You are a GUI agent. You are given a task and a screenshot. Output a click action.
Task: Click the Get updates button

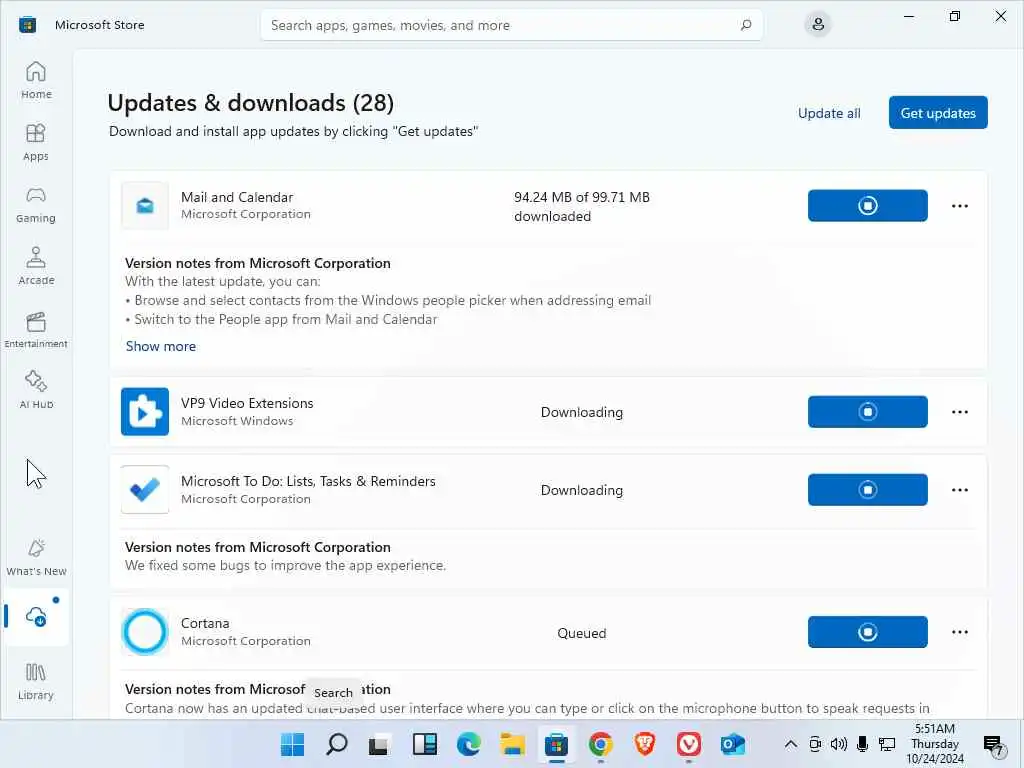tap(938, 113)
